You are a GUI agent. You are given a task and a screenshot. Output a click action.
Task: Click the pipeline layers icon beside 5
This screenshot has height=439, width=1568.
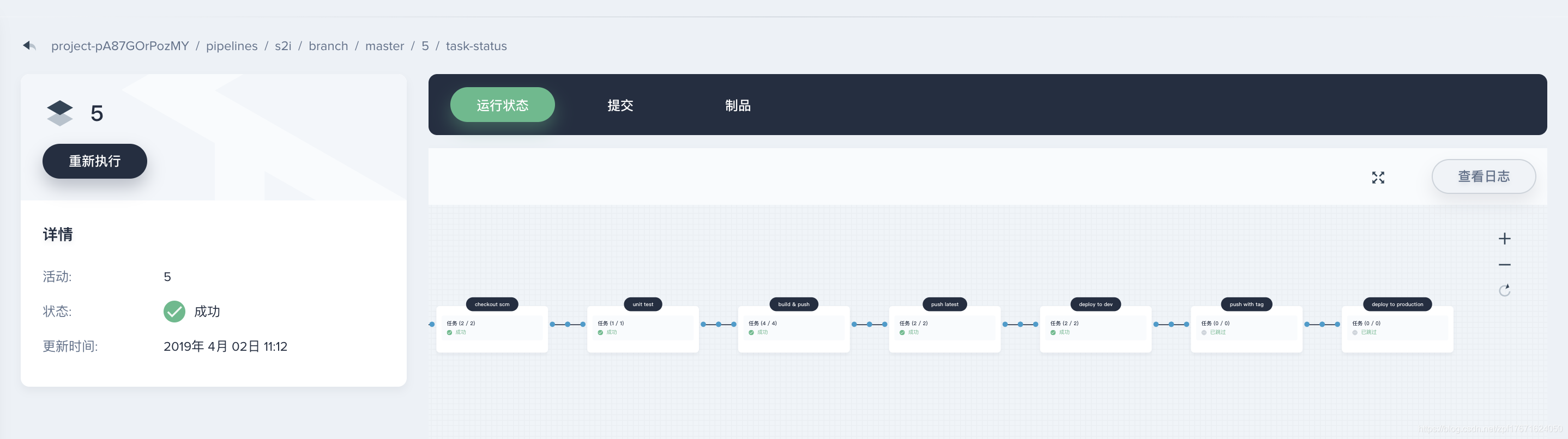pyautogui.click(x=59, y=113)
